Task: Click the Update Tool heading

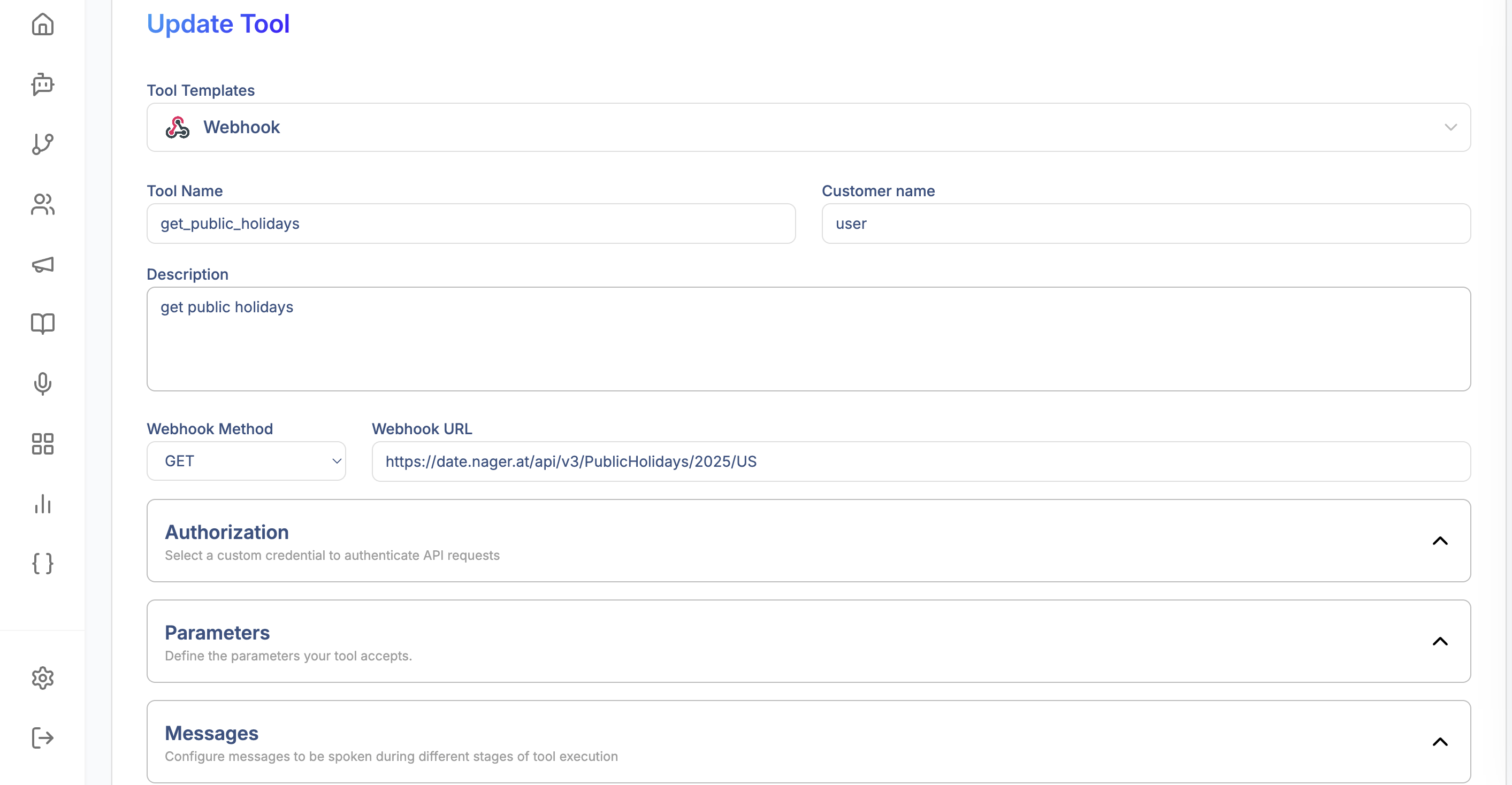Action: click(218, 24)
